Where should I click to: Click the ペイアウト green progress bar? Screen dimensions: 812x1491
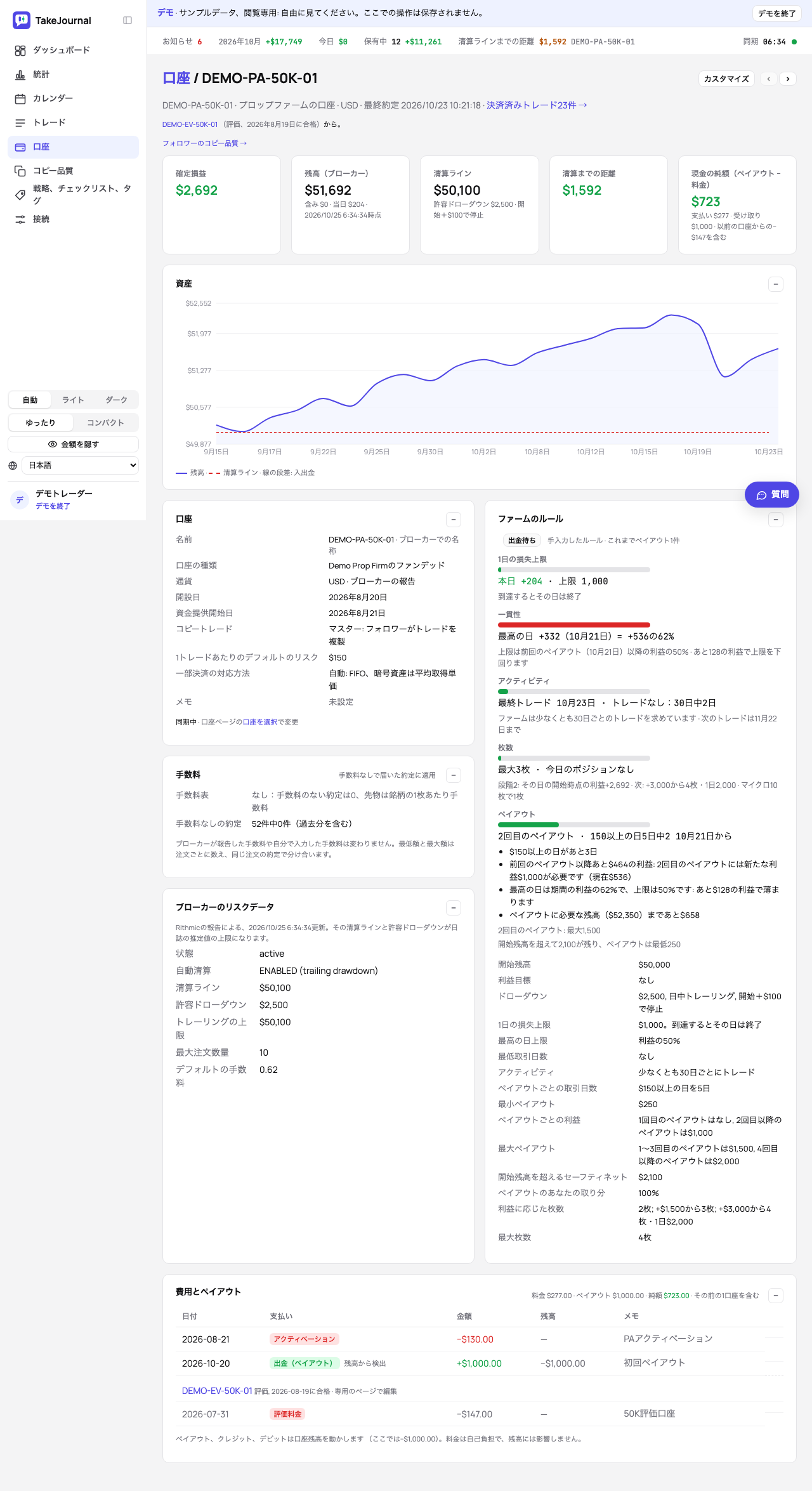coord(574,825)
